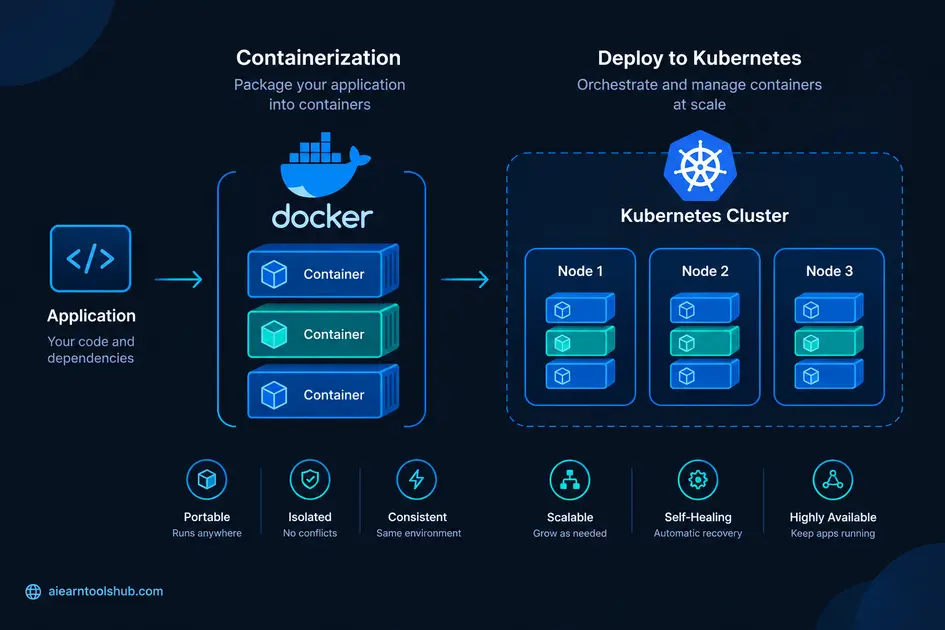Click the Portable cube icon
This screenshot has height=630, width=945.
click(207, 480)
